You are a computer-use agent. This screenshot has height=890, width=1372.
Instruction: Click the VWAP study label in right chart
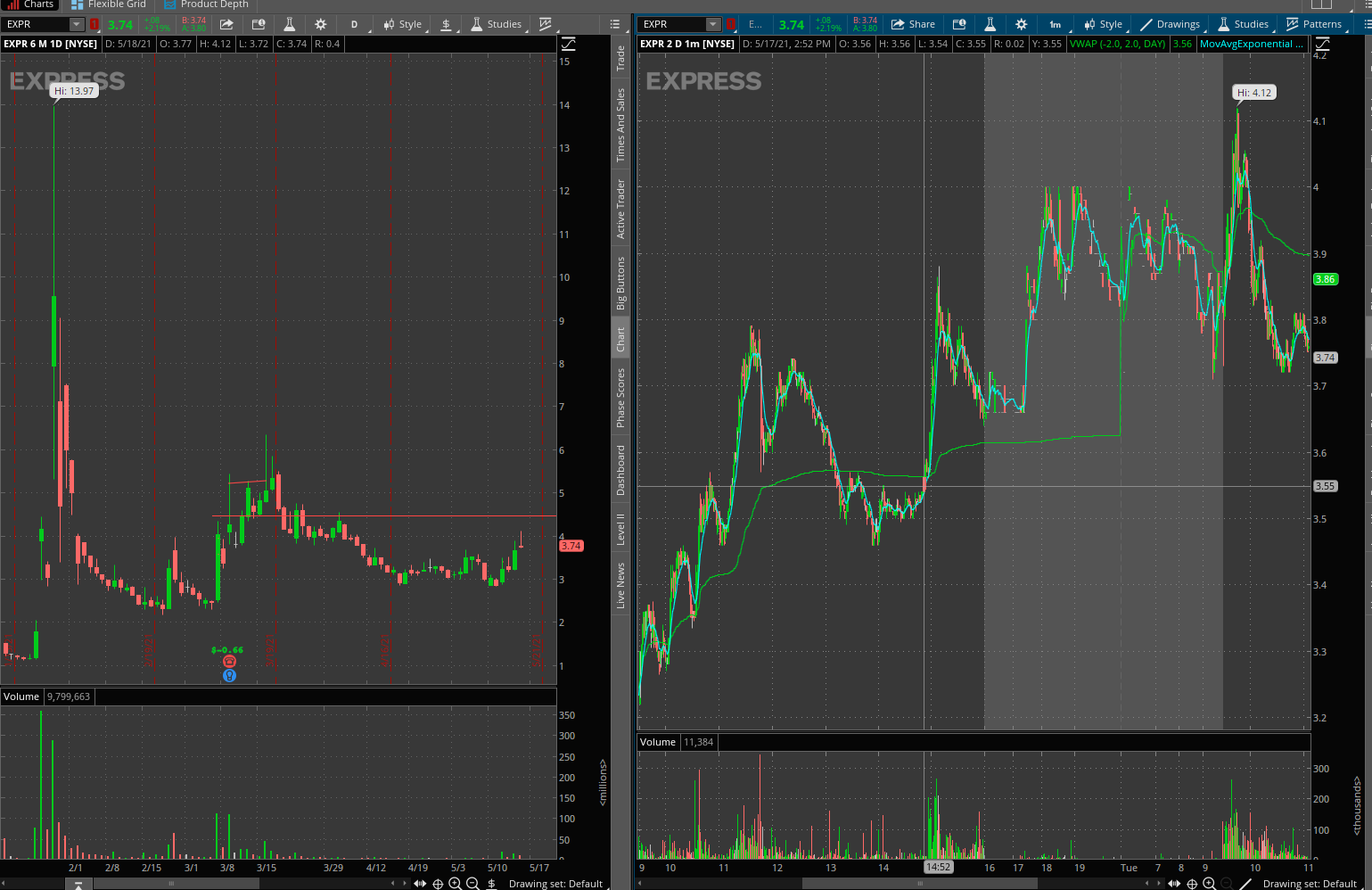pos(1118,44)
